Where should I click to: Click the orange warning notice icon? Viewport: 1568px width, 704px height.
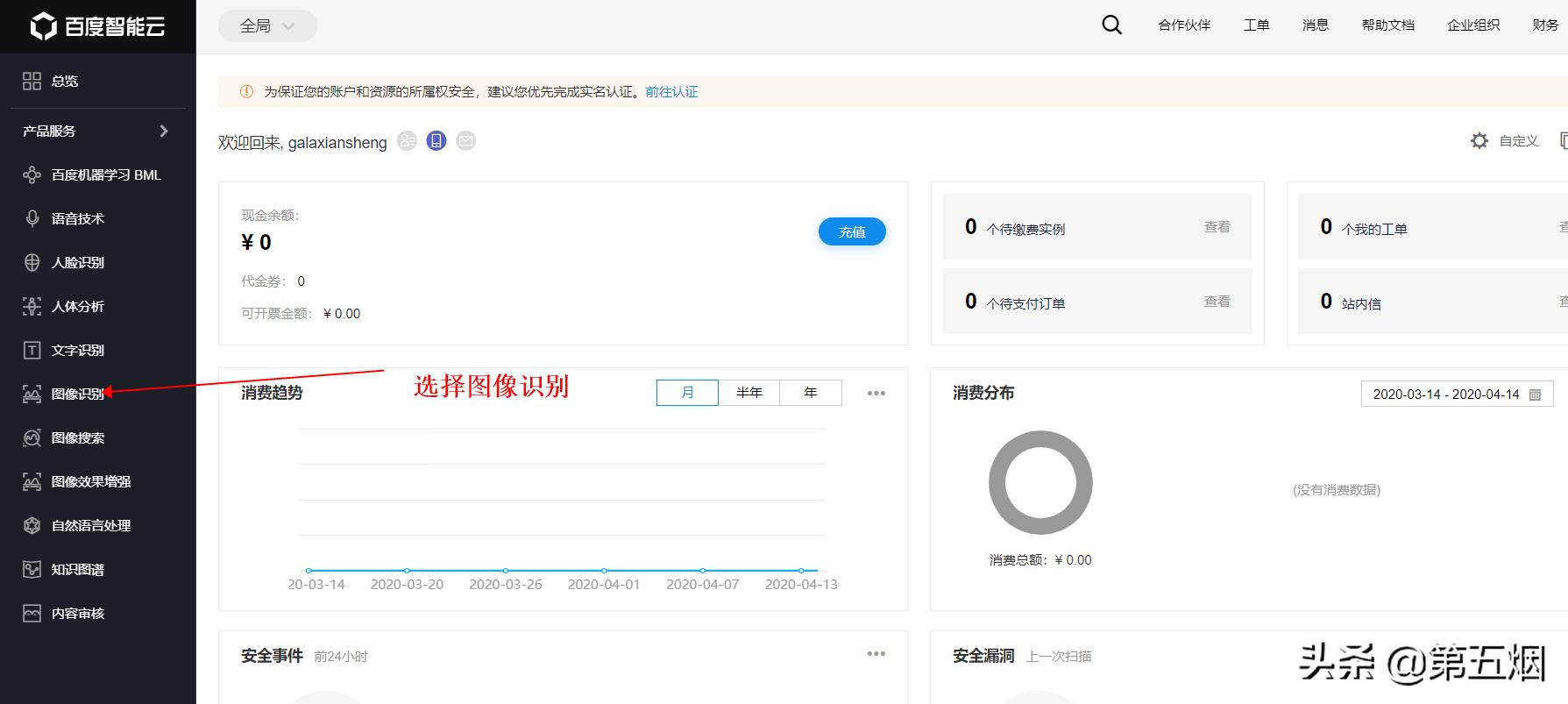point(246,91)
